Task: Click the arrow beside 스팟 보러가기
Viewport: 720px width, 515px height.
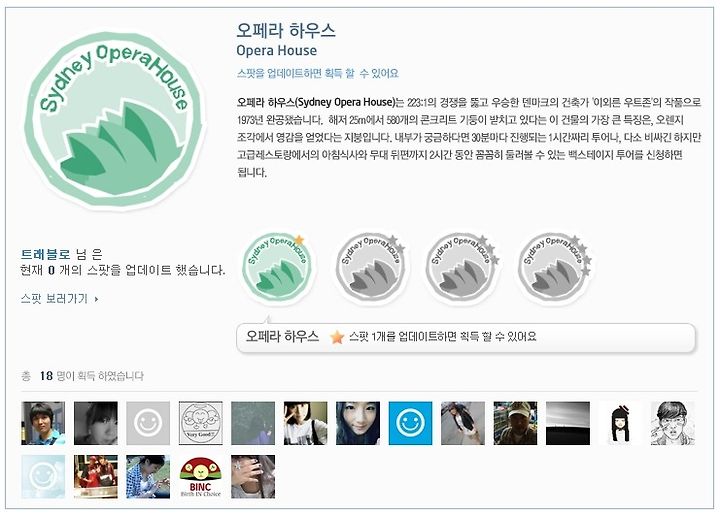Action: 96,299
